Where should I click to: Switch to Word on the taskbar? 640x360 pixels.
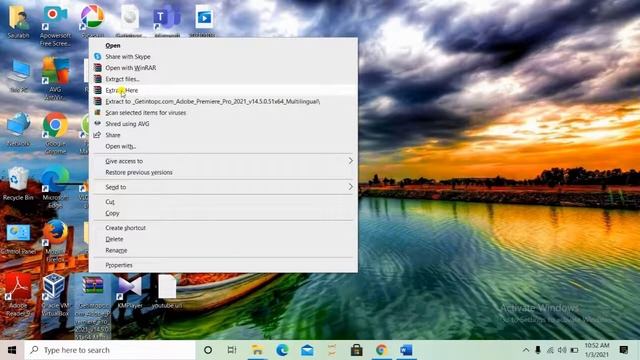coord(406,350)
